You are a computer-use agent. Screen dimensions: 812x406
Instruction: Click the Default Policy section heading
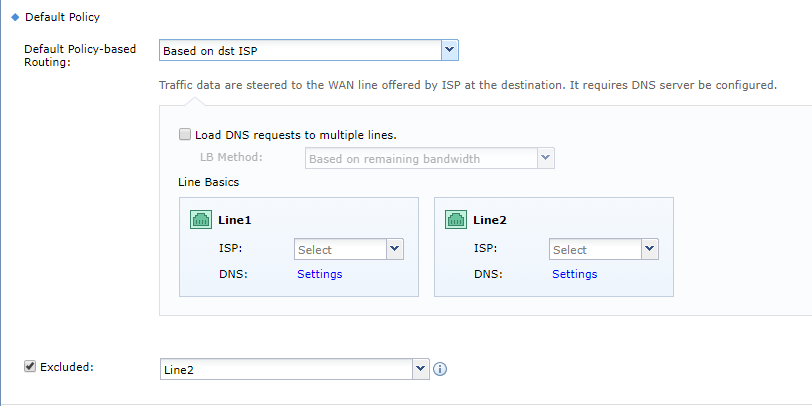[x=61, y=17]
